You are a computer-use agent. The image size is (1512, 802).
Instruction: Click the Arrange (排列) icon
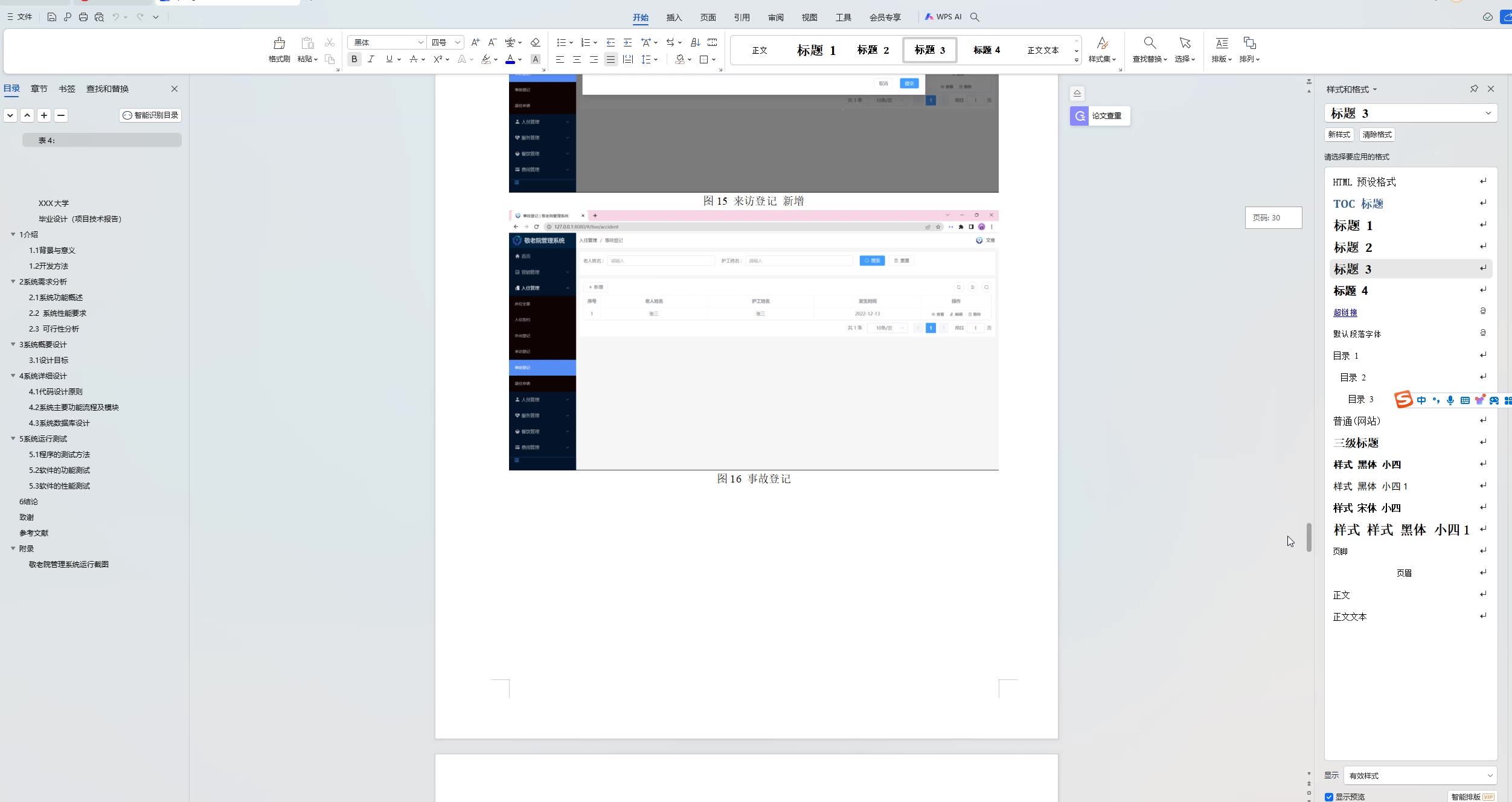click(x=1249, y=43)
